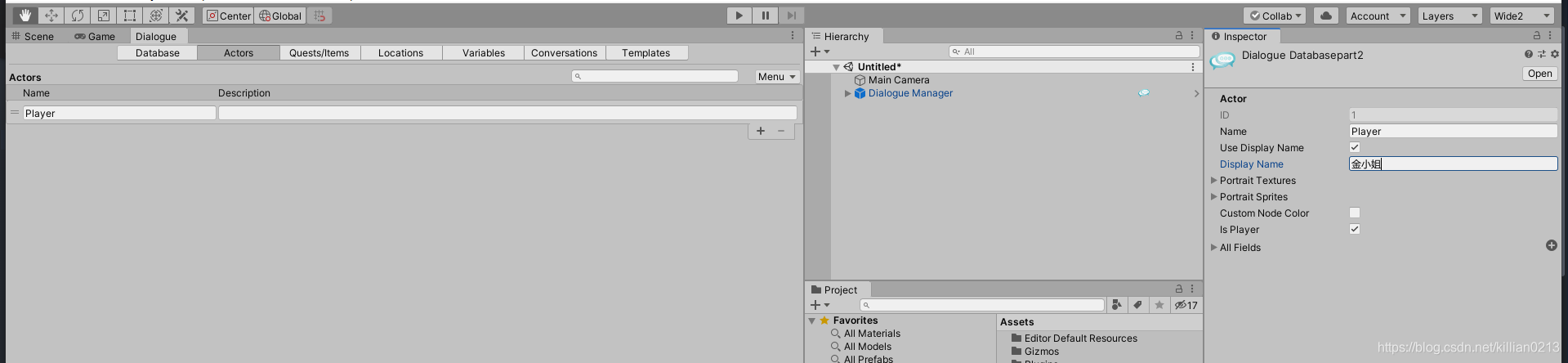Select the Hand tool

tap(25, 16)
